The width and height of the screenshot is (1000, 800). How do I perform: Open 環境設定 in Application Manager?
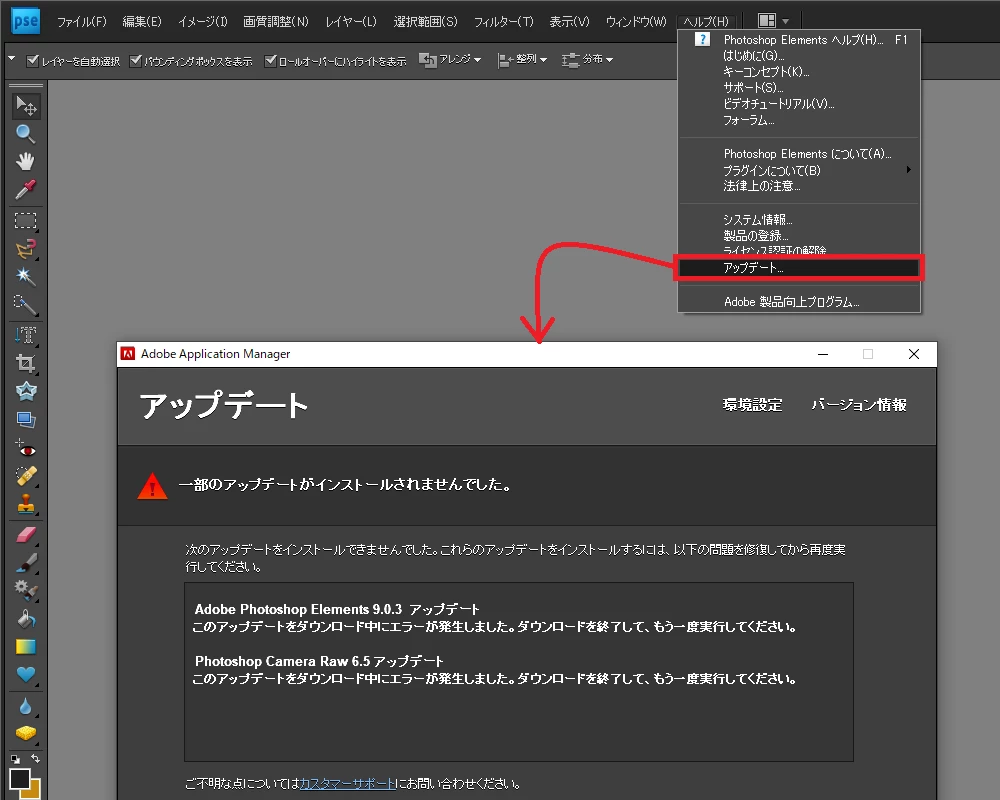click(752, 404)
